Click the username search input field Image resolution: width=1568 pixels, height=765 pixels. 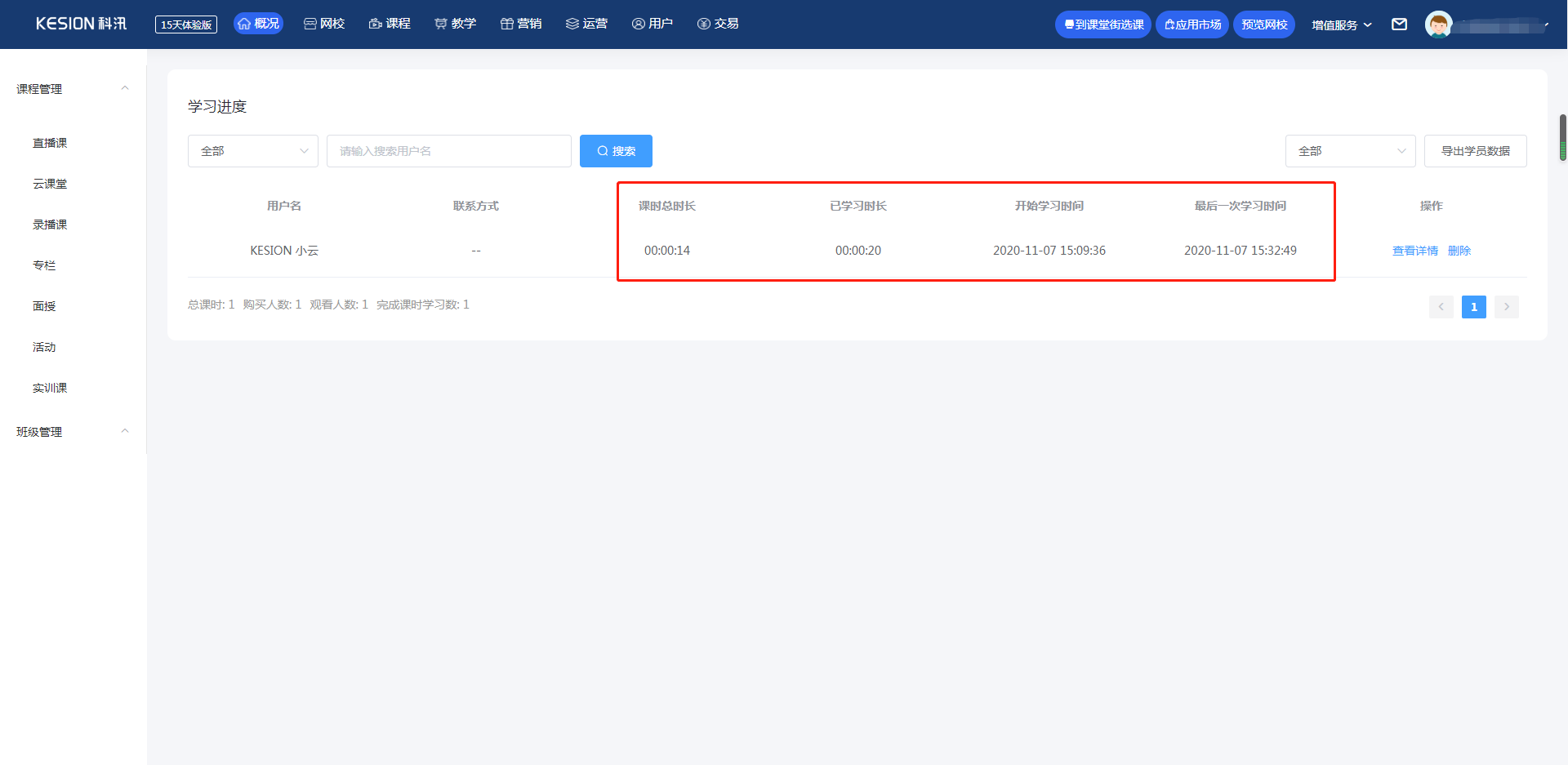pos(448,151)
